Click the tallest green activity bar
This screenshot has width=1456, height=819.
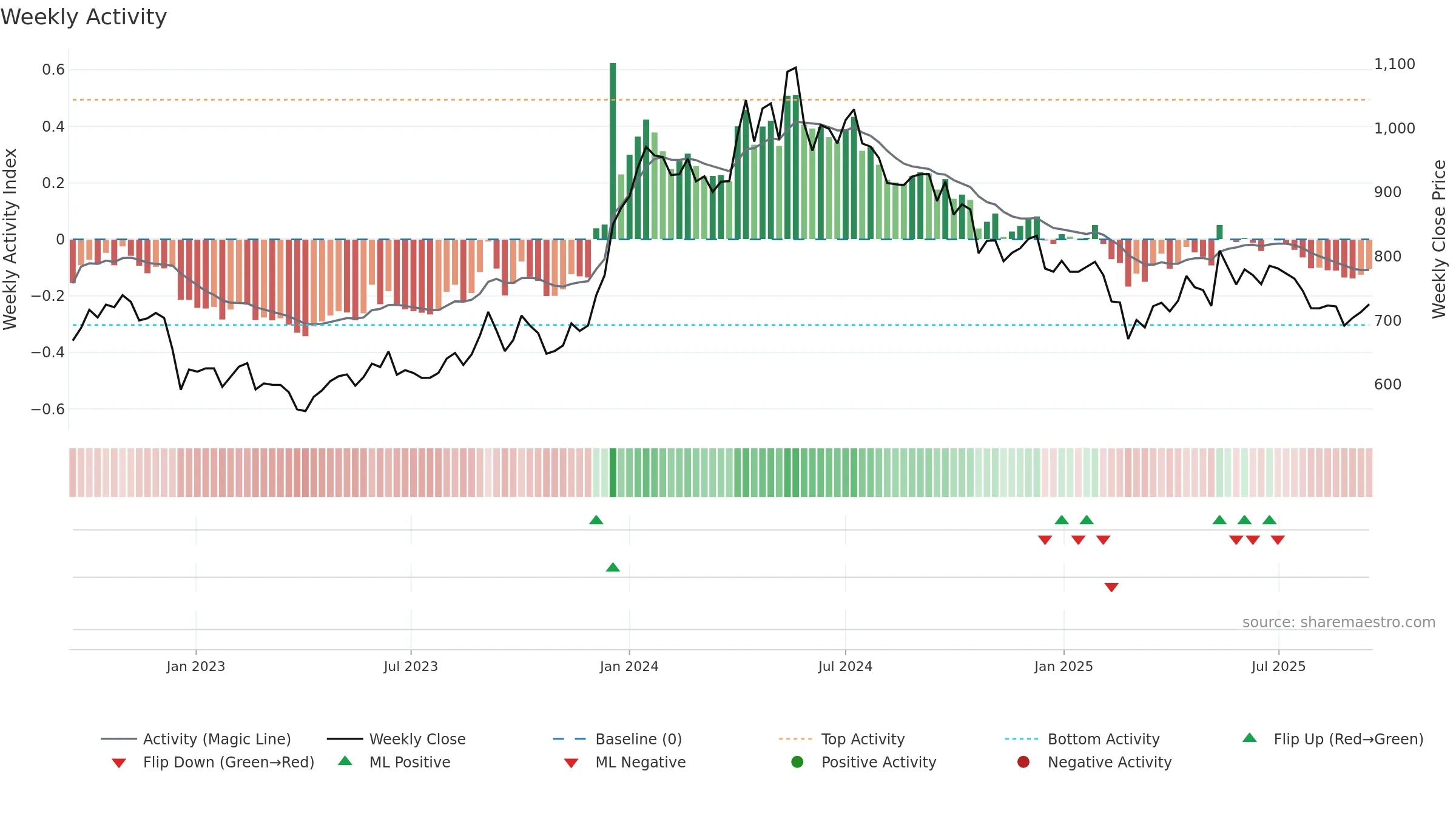tap(613, 151)
